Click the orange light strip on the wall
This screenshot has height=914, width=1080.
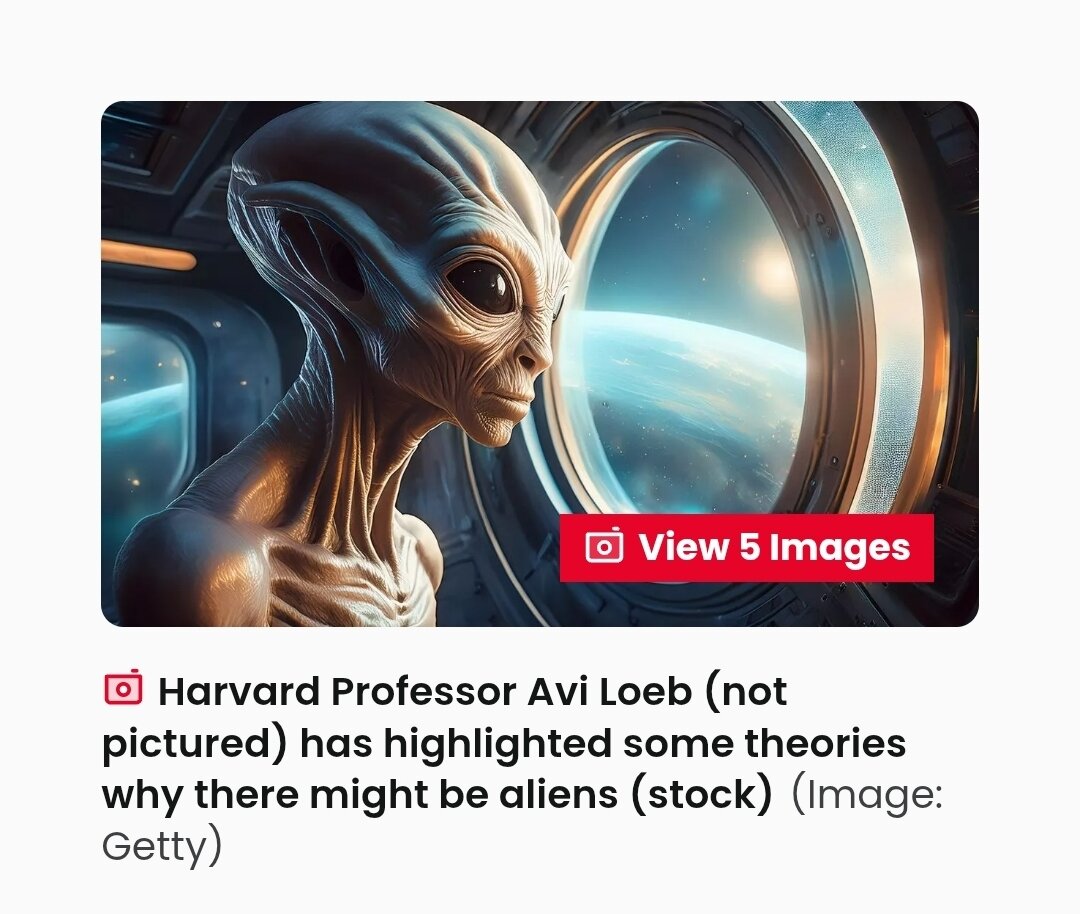click(x=148, y=257)
